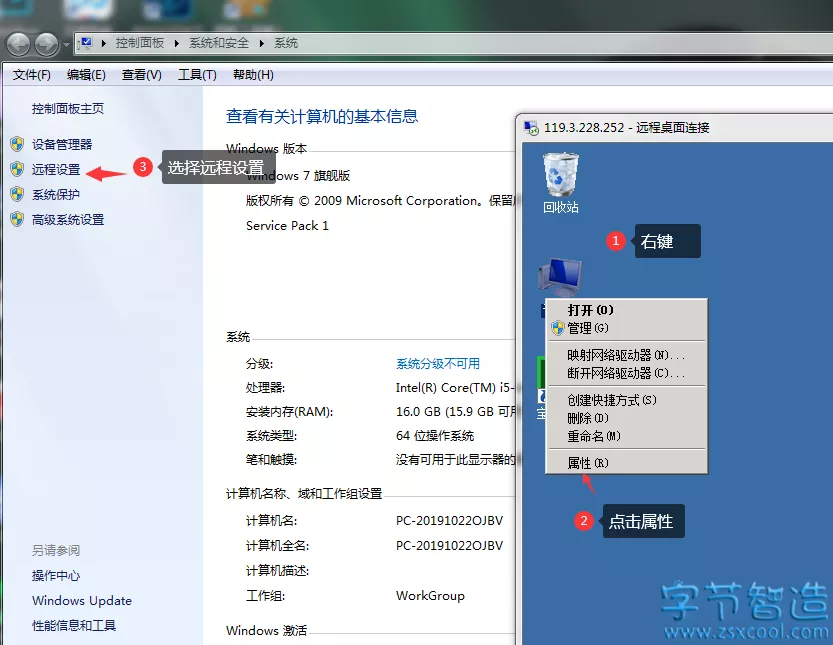Screen dimensions: 833x645
Task: Click 64 位操作系统 system type value
Action: click(435, 436)
